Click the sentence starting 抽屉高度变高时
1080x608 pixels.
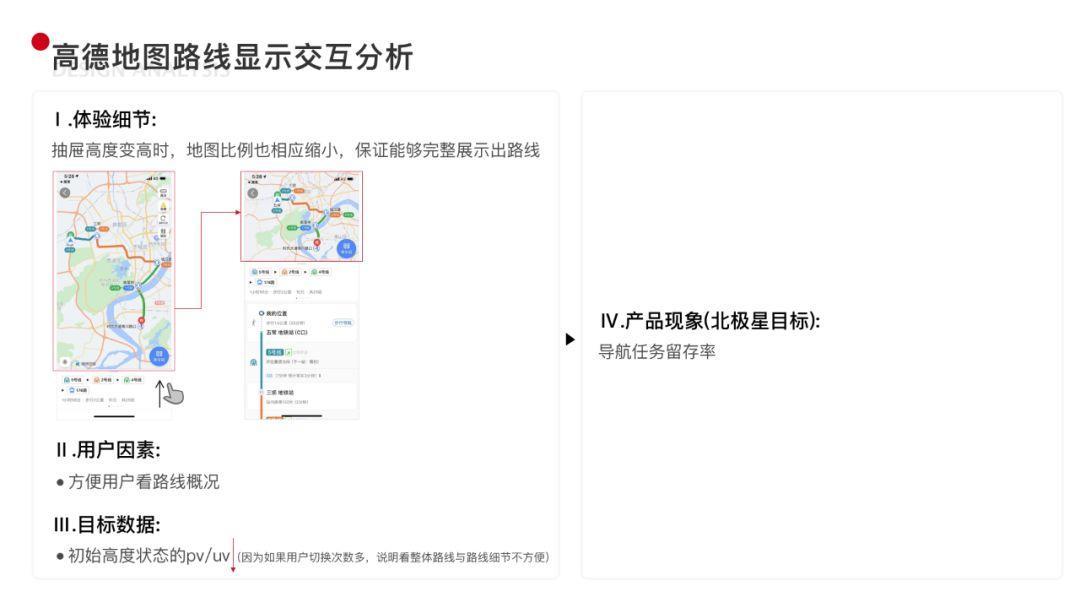[x=295, y=150]
